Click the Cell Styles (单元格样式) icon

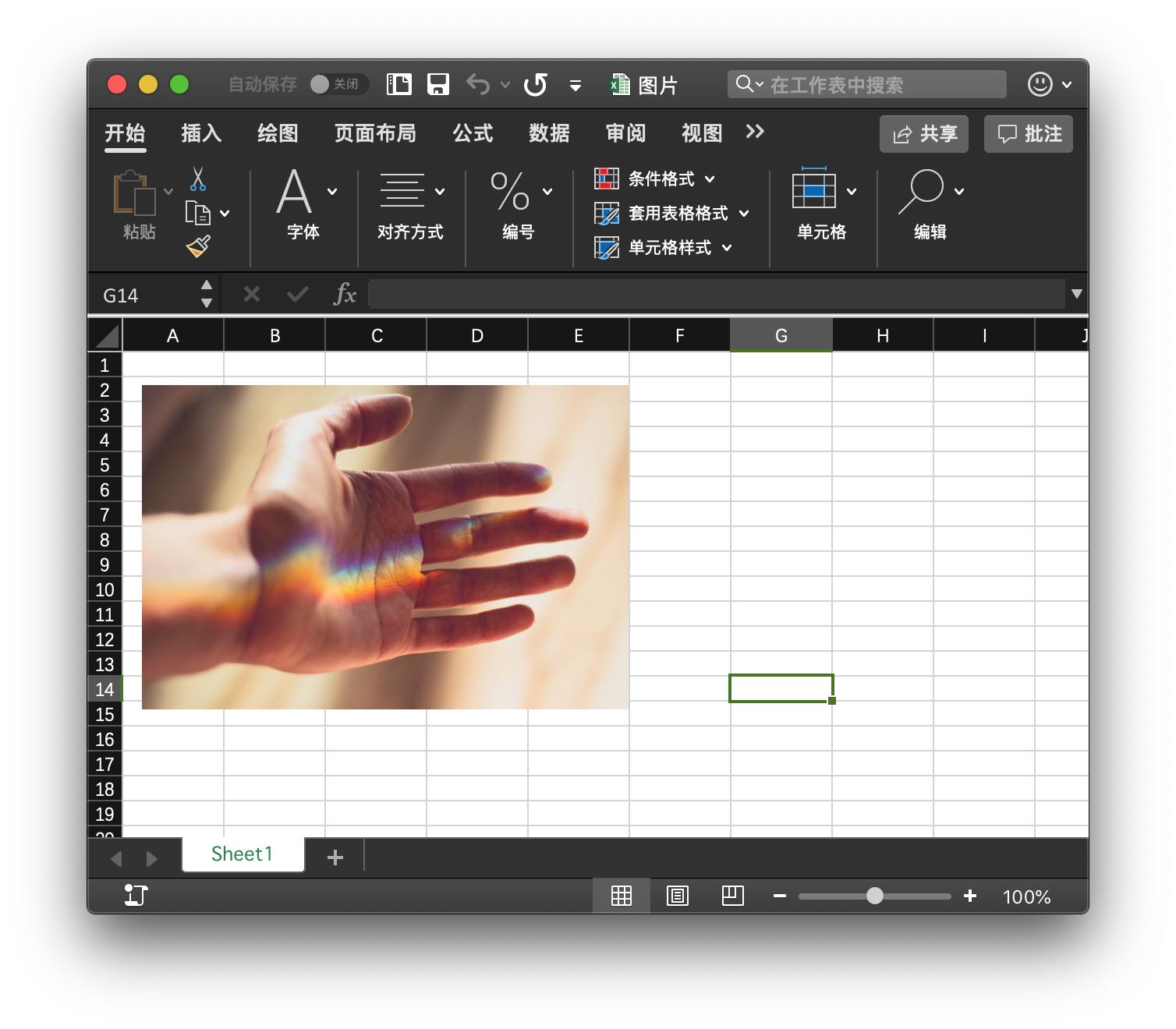tap(607, 247)
